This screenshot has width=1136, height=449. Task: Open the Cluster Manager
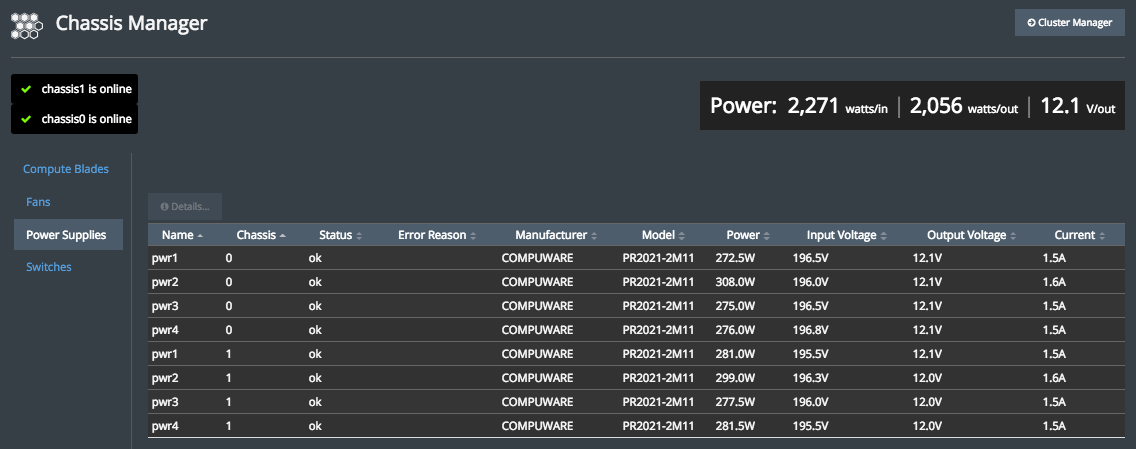1069,22
